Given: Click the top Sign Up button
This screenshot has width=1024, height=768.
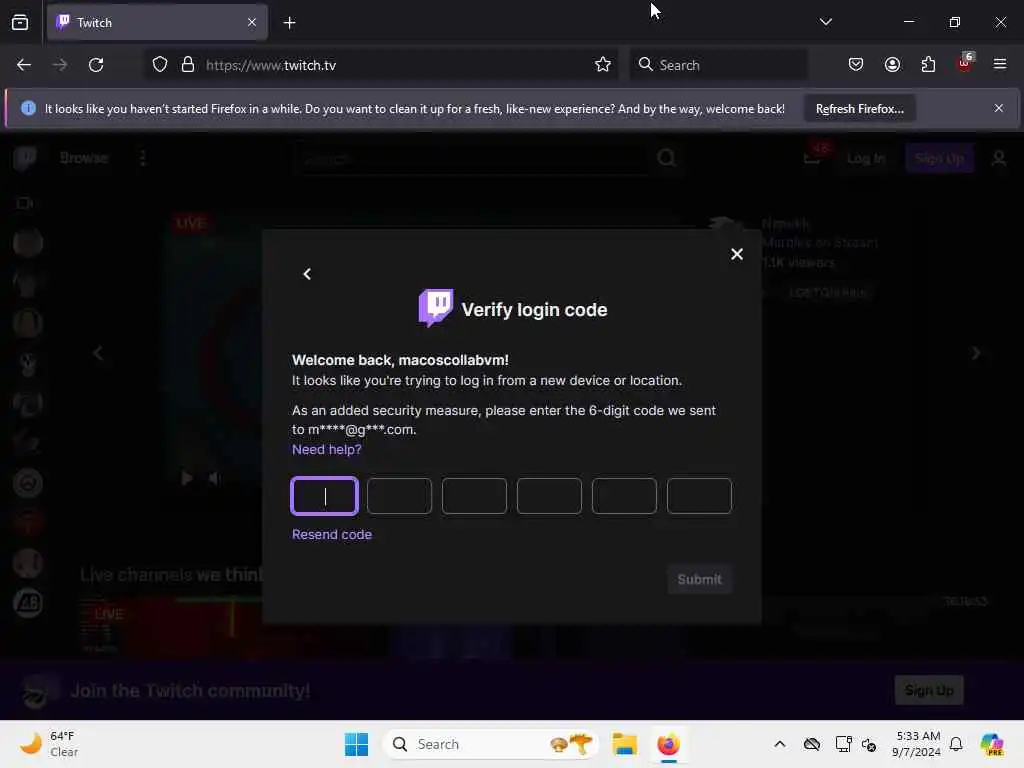Looking at the screenshot, I should 939,159.
